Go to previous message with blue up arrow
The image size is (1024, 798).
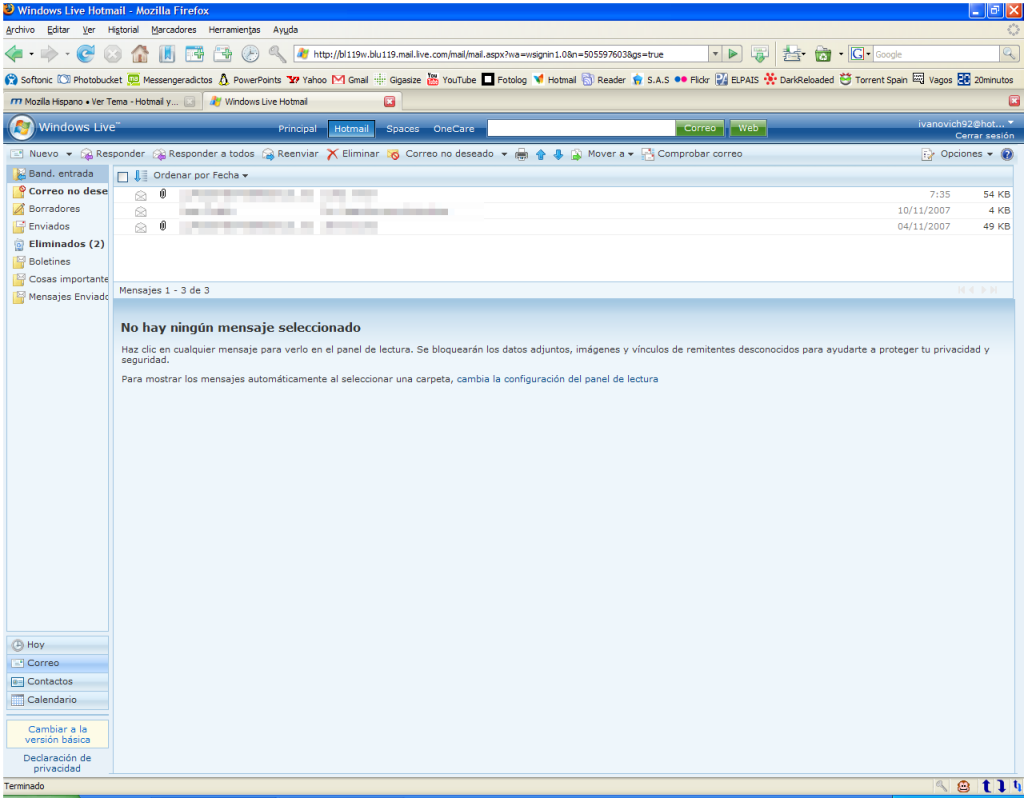(541, 155)
